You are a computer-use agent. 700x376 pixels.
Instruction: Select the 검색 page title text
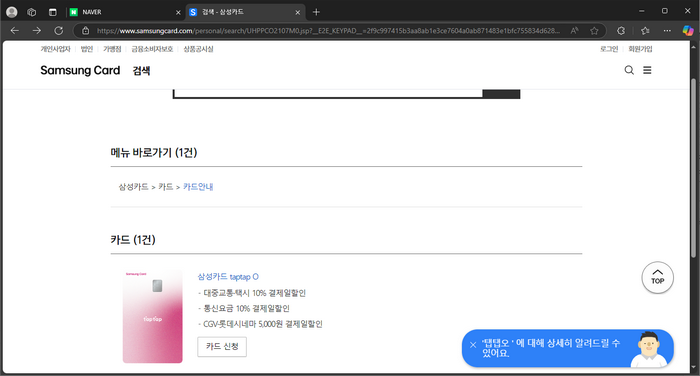click(141, 71)
